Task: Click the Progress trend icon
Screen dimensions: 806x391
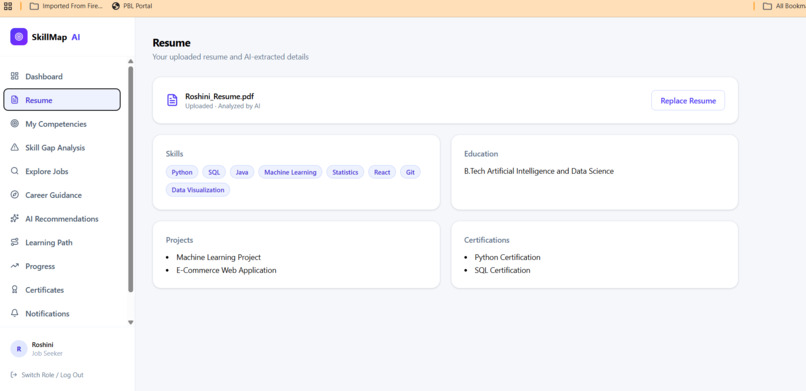Action: (14, 266)
